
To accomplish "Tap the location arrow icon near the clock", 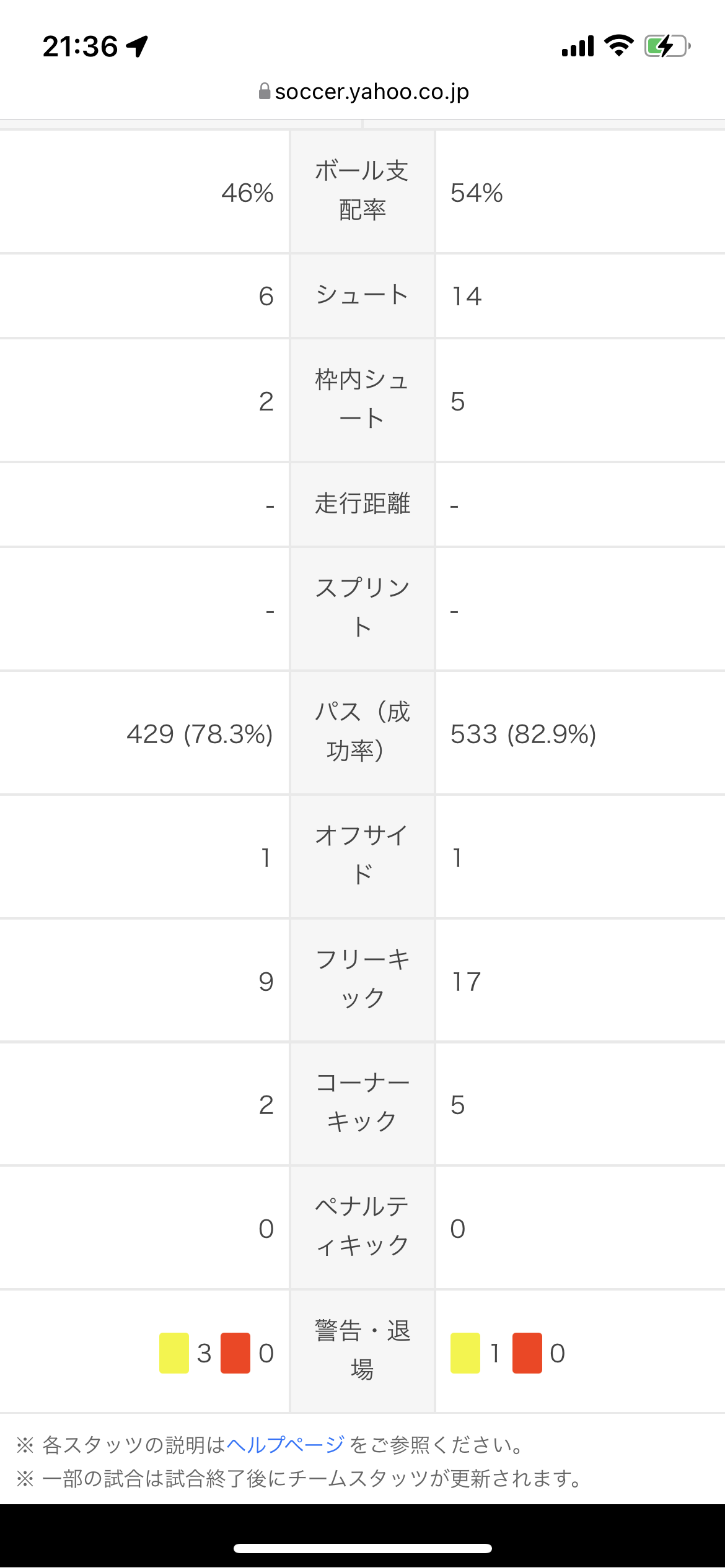I will [x=138, y=46].
